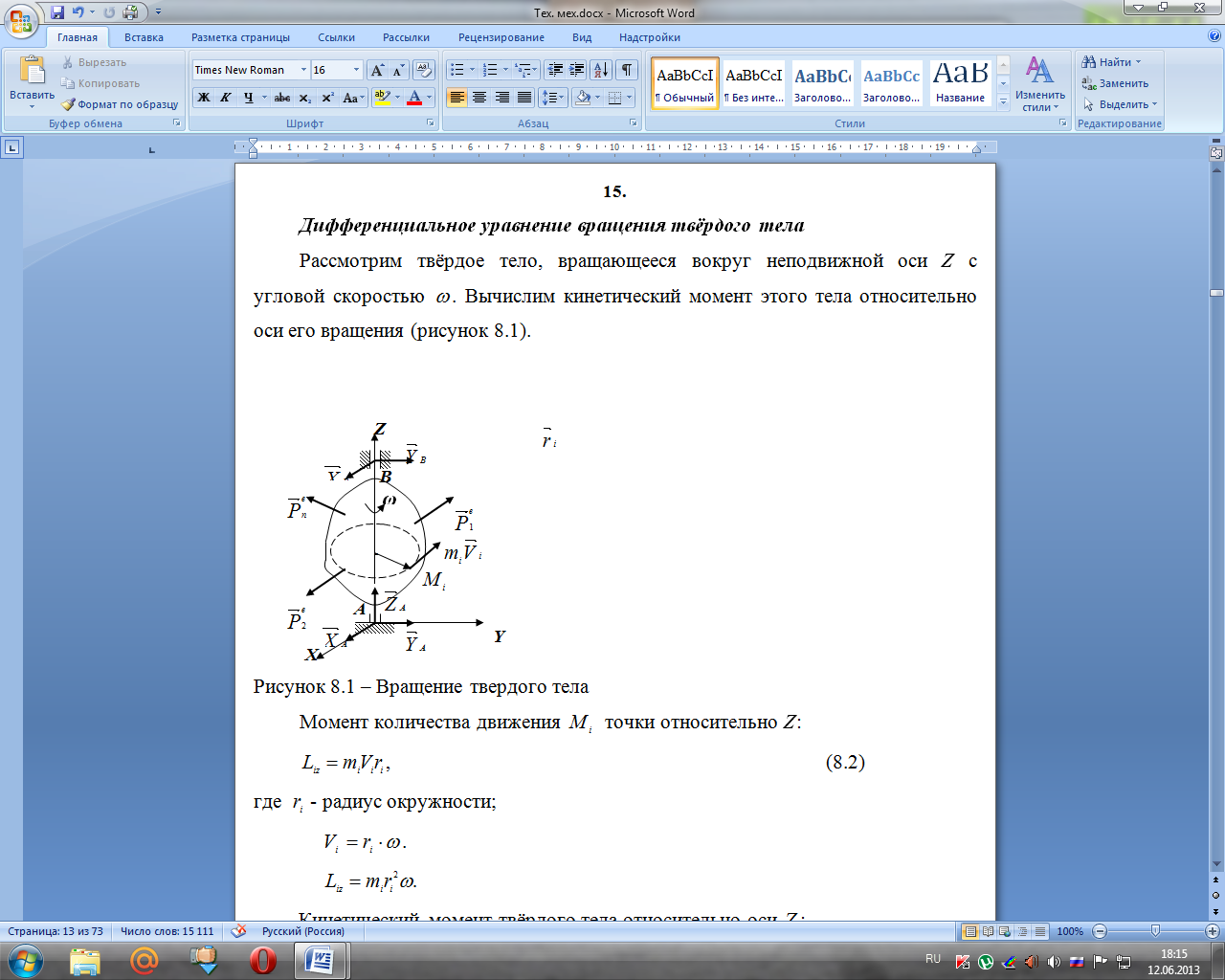Screen dimensions: 1225x980
Task: Zoom out with minus button
Action: pos(1100,931)
